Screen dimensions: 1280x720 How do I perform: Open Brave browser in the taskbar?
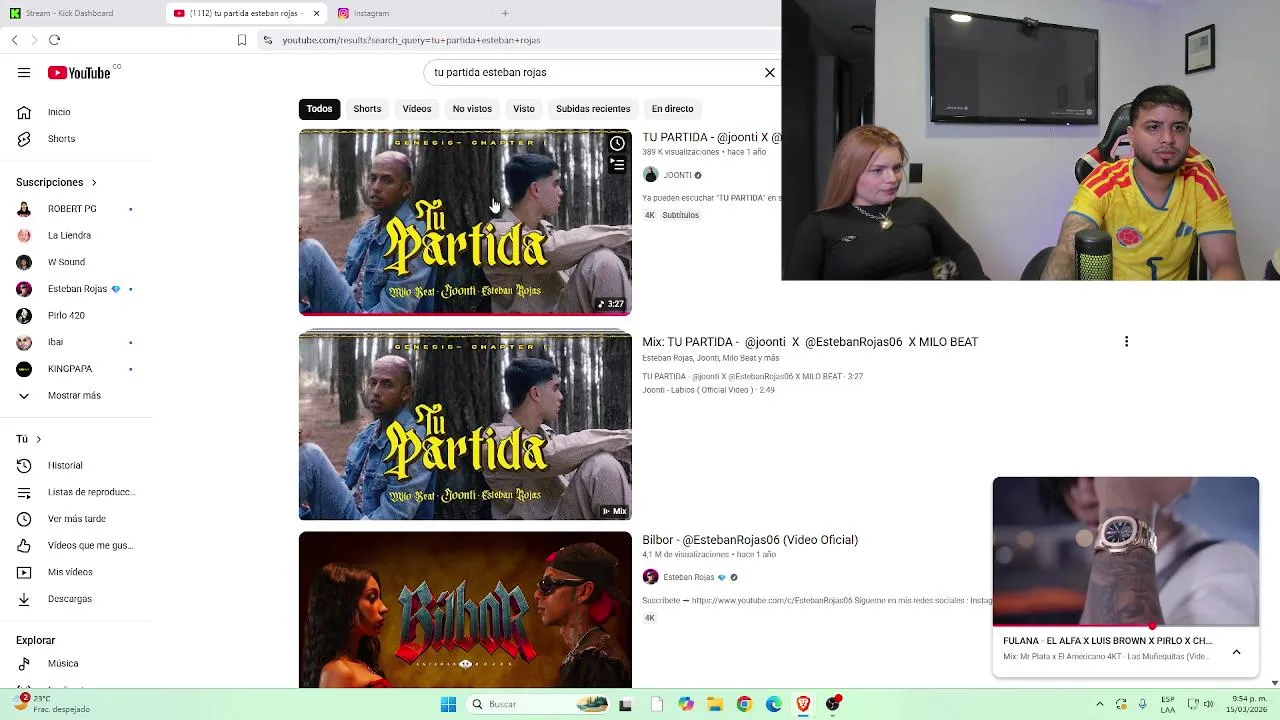(x=803, y=704)
